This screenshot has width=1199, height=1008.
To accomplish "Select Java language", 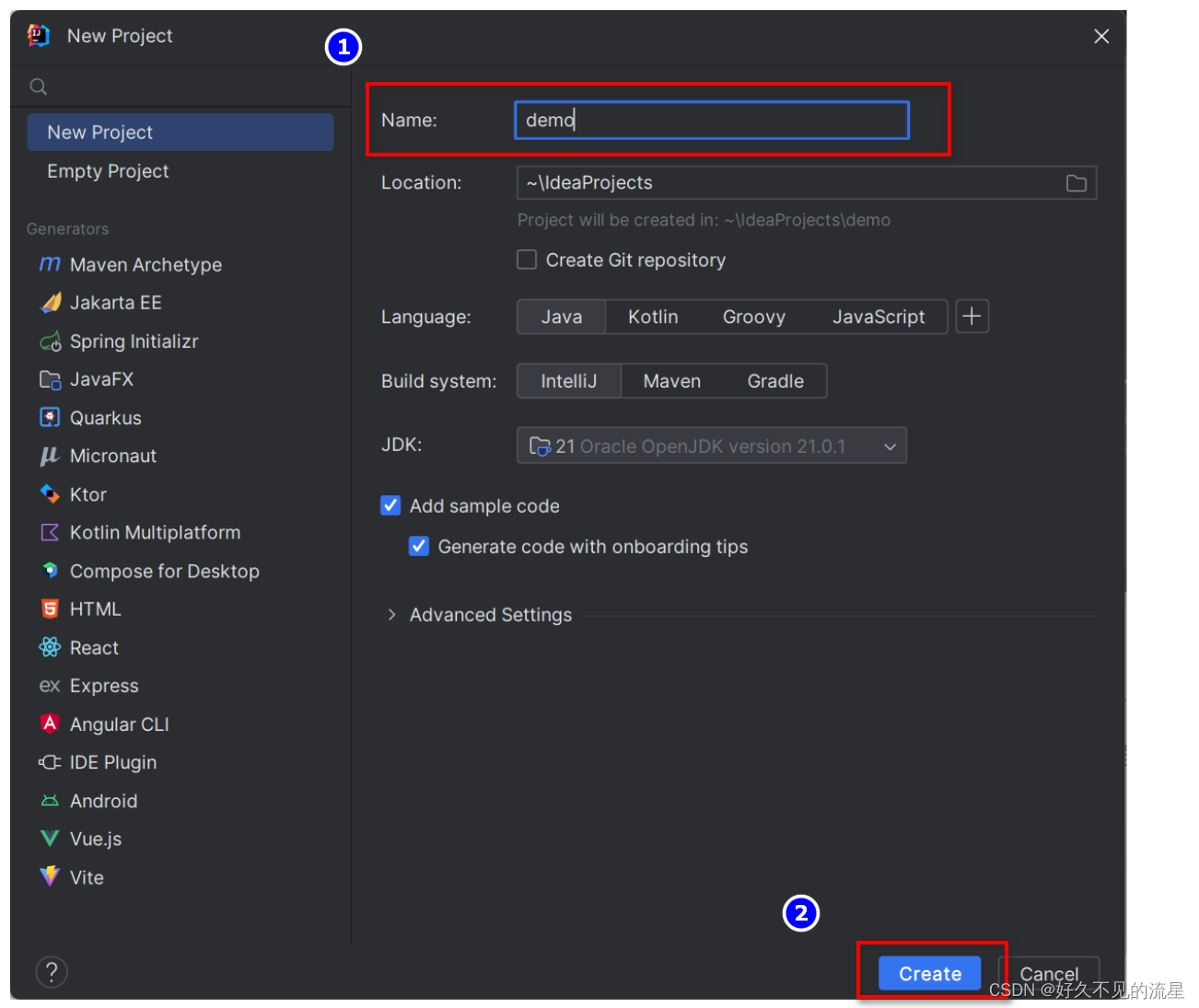I will [x=562, y=317].
